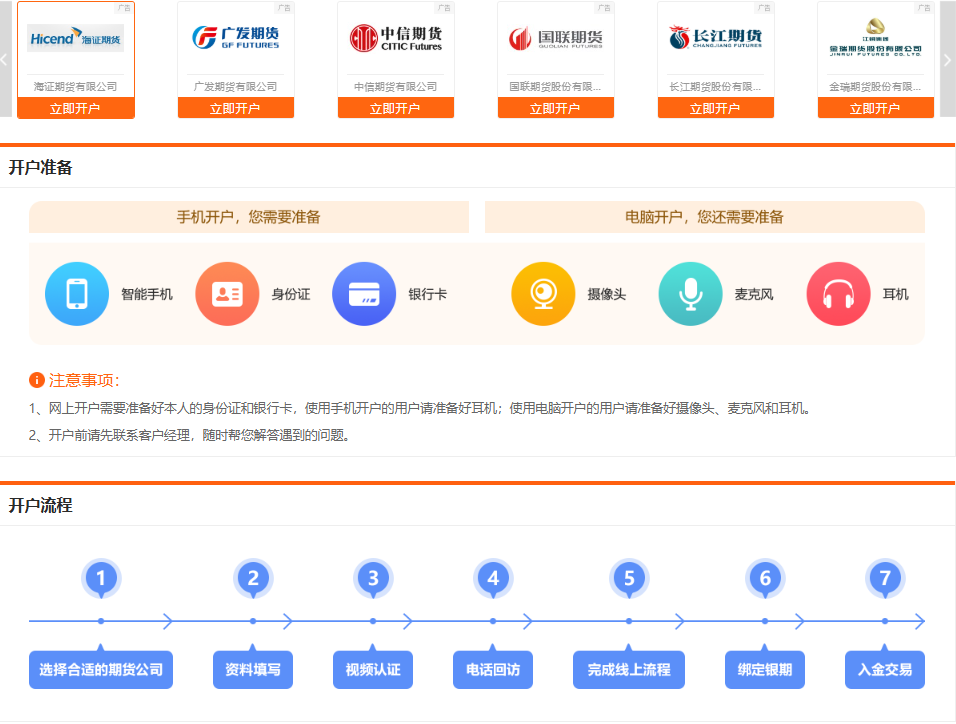Click the 入金交易 step label
This screenshot has height=724, width=956.
[885, 670]
